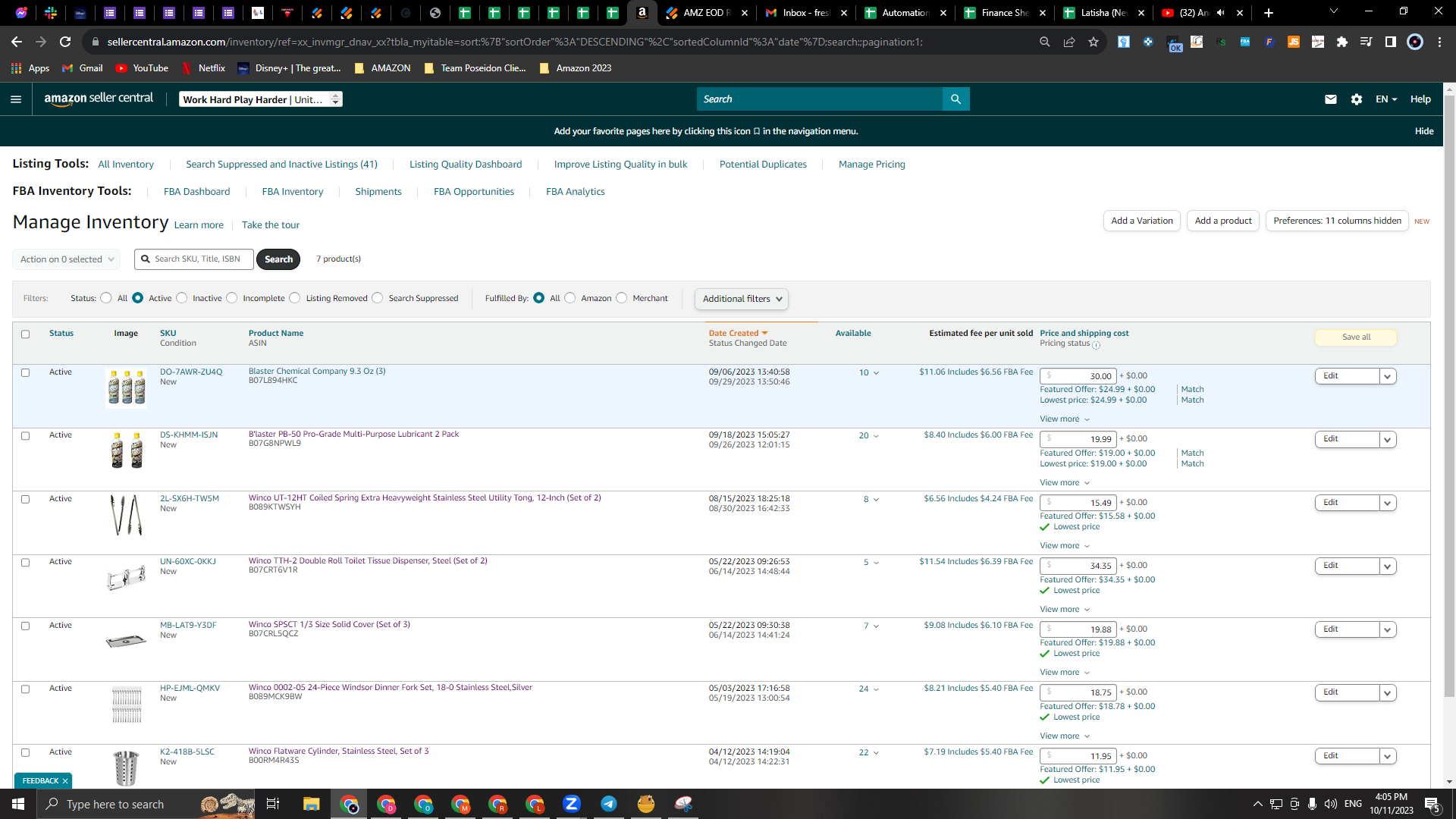Click the magnifier search button in header

point(955,99)
